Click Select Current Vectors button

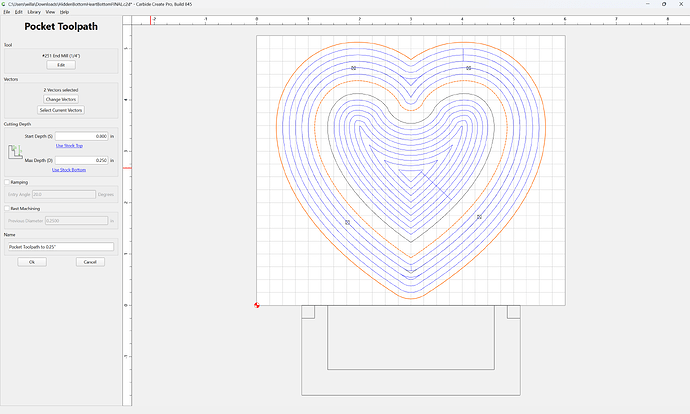tap(61, 110)
